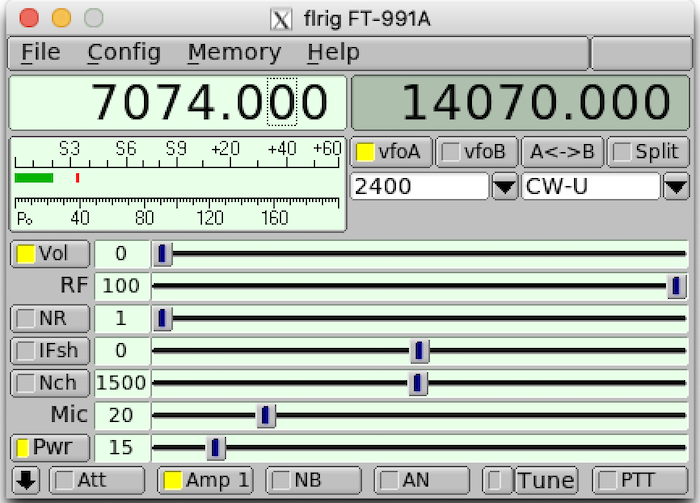The height and width of the screenshot is (503, 700).
Task: Open the File menu
Action: point(40,52)
